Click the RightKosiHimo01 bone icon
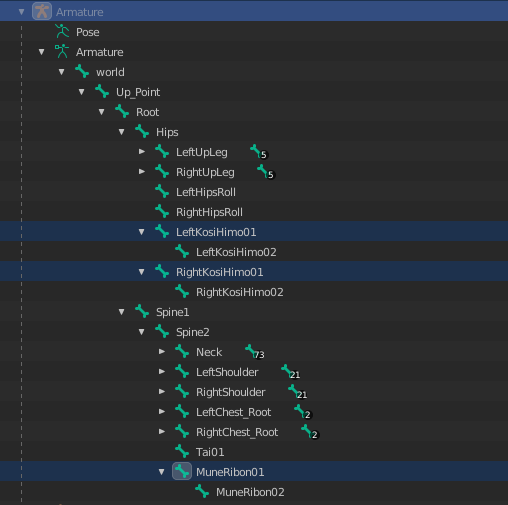The width and height of the screenshot is (508, 505). (x=162, y=272)
